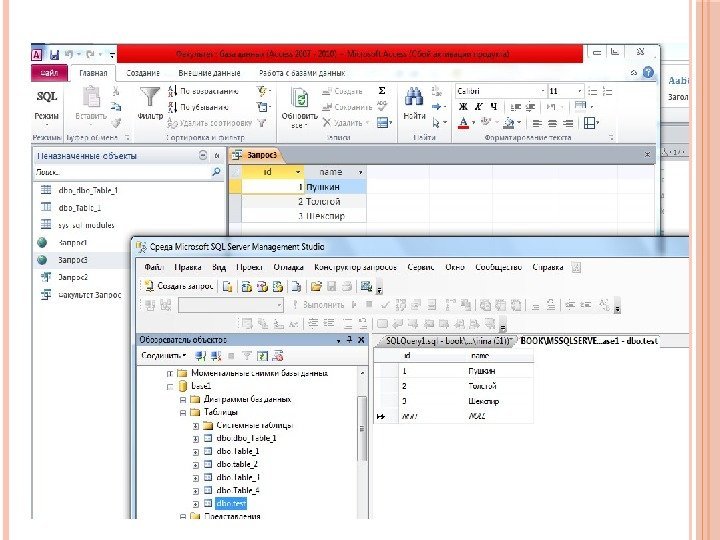This screenshot has height=540, width=720.
Task: Switch to Работа с базами данных tab
Action: pyautogui.click(x=302, y=73)
